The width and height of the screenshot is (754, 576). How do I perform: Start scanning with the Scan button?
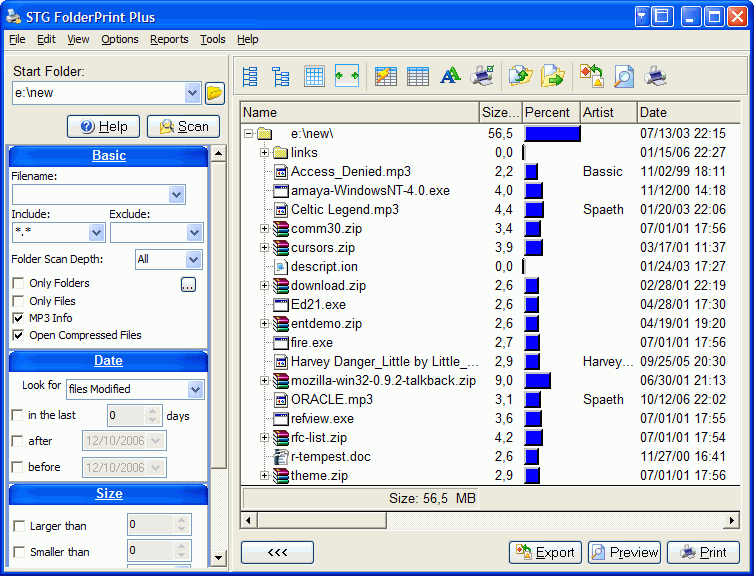point(183,126)
